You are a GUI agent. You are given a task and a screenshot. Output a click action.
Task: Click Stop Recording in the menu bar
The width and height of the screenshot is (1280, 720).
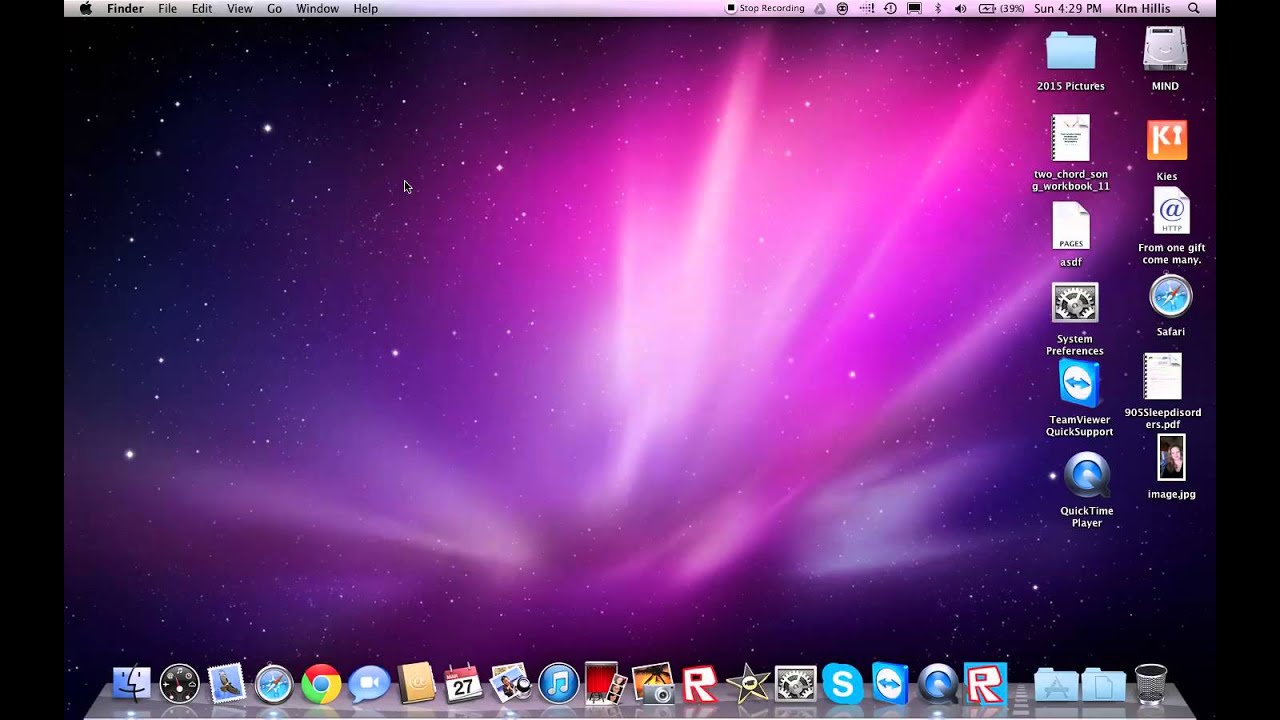point(765,8)
